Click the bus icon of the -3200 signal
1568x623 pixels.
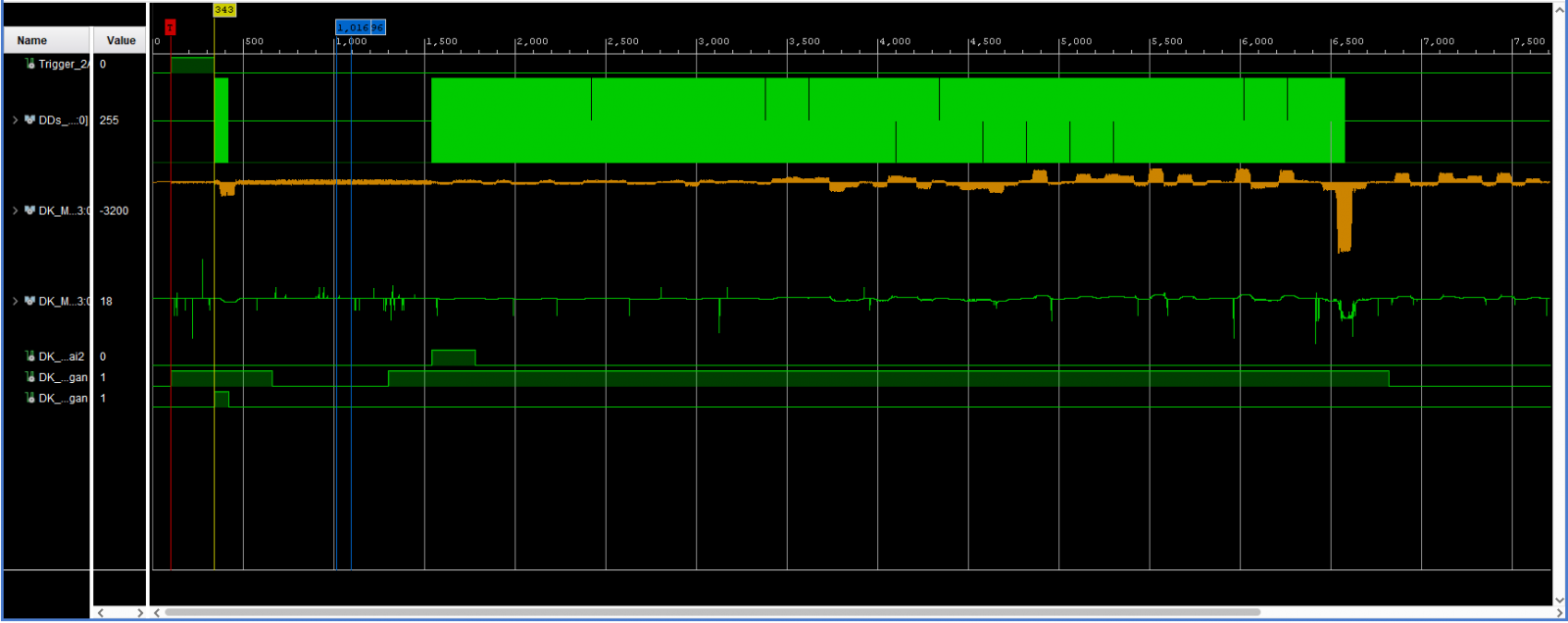click(x=30, y=211)
